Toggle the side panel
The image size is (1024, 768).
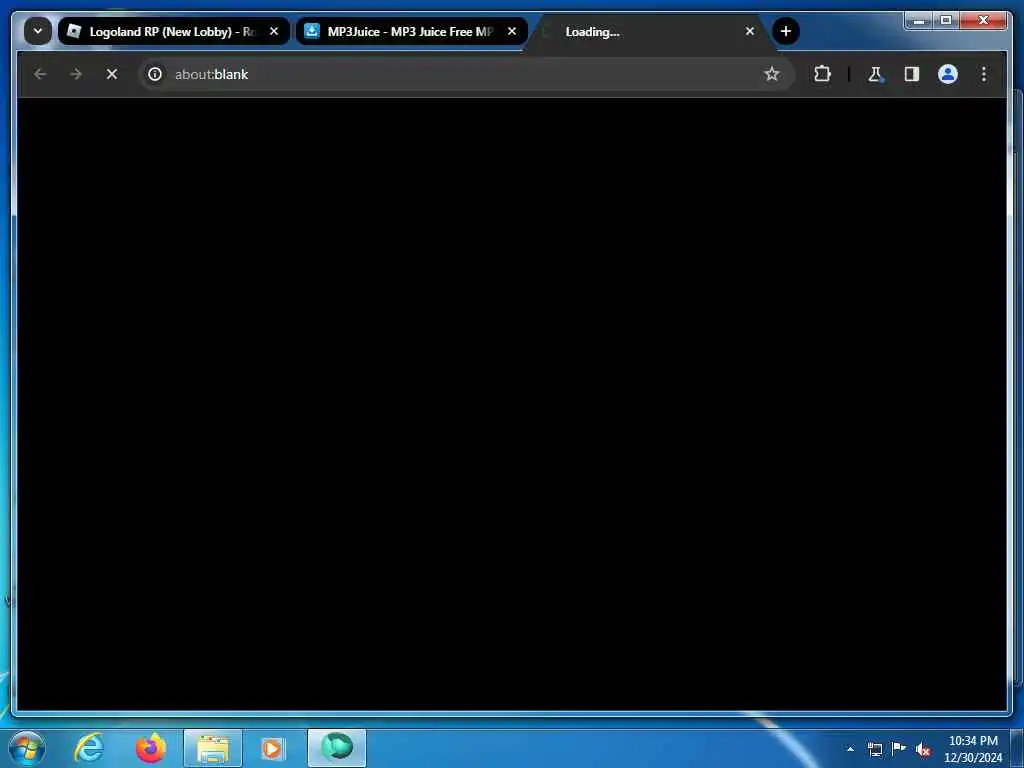point(912,74)
